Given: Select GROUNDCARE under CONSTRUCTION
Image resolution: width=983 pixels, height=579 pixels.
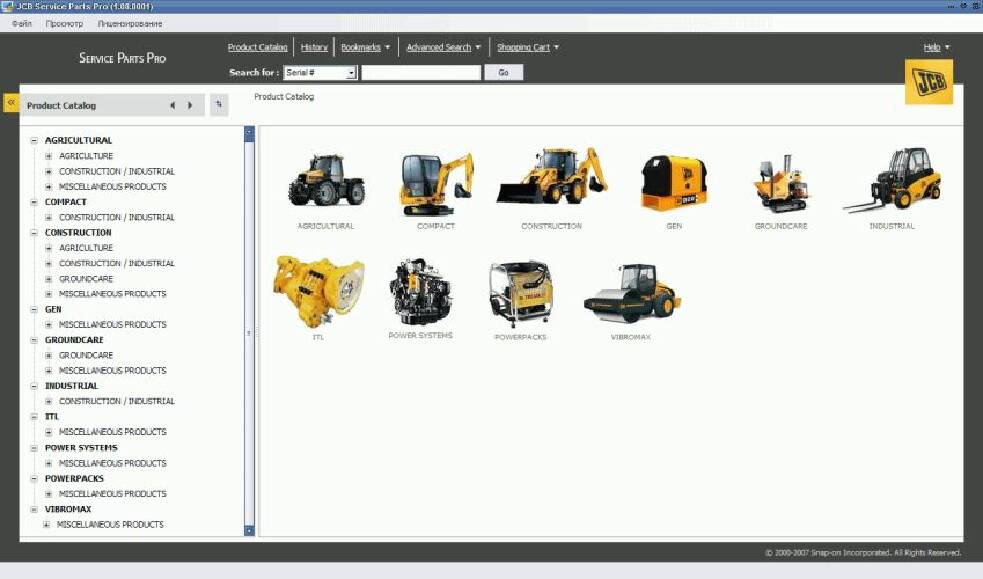Looking at the screenshot, I should (86, 279).
